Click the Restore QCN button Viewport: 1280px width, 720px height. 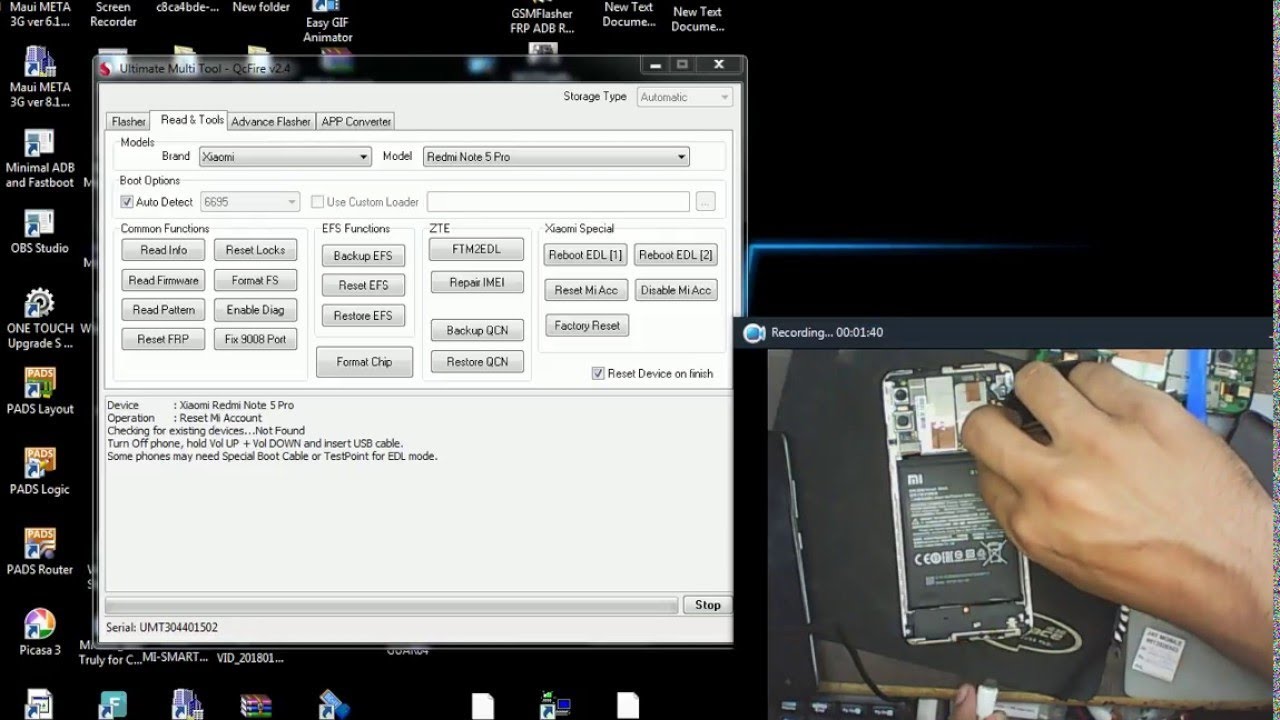coord(477,362)
